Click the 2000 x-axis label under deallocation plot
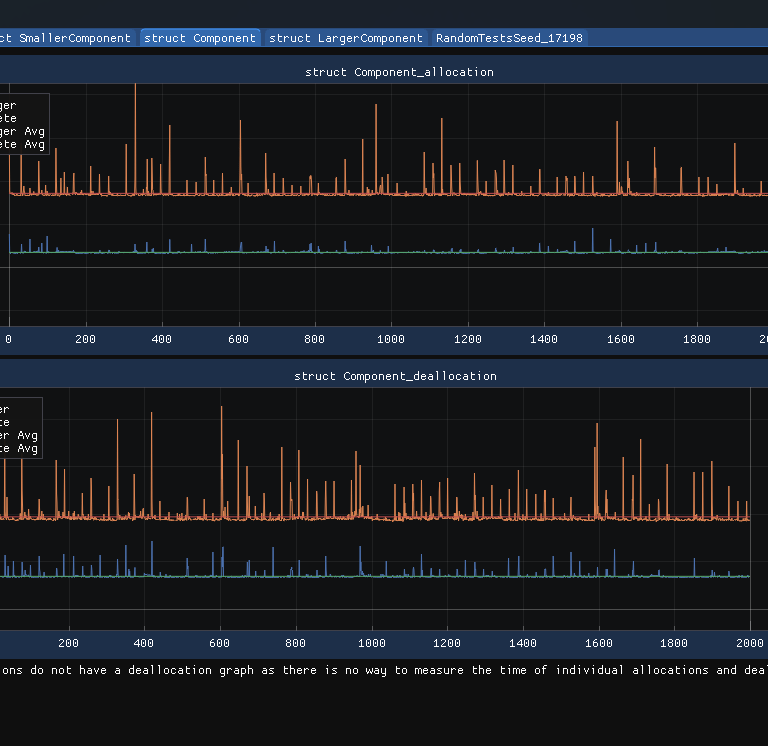This screenshot has width=768, height=746. click(750, 643)
